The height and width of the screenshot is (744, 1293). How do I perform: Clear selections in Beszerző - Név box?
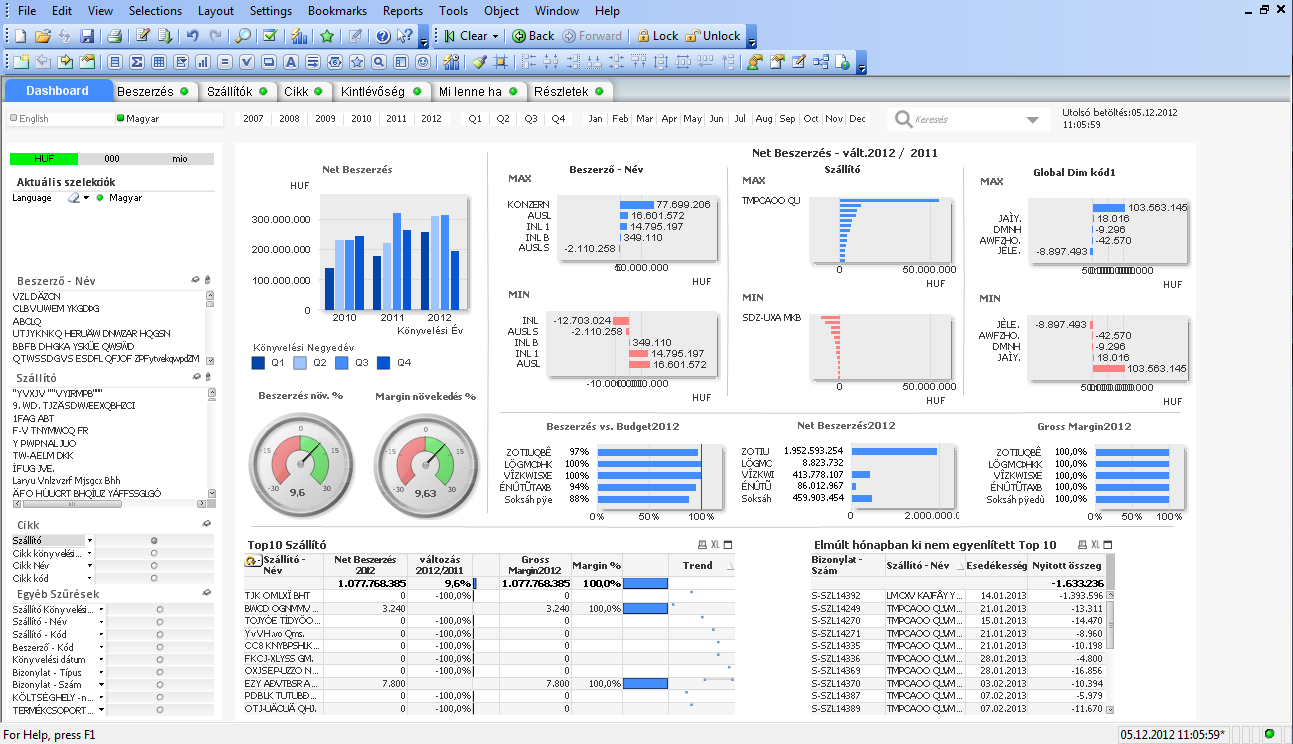pyautogui.click(x=196, y=281)
